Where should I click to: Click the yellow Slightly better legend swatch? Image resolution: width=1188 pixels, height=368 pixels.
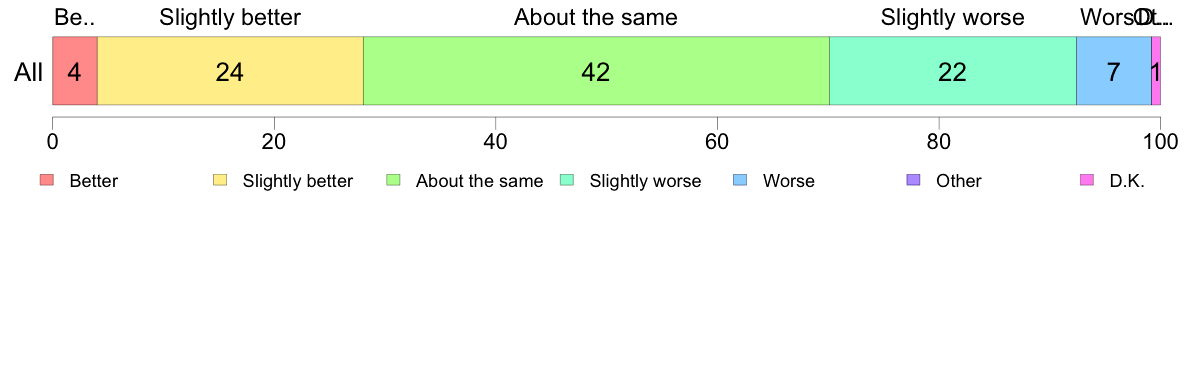click(220, 180)
